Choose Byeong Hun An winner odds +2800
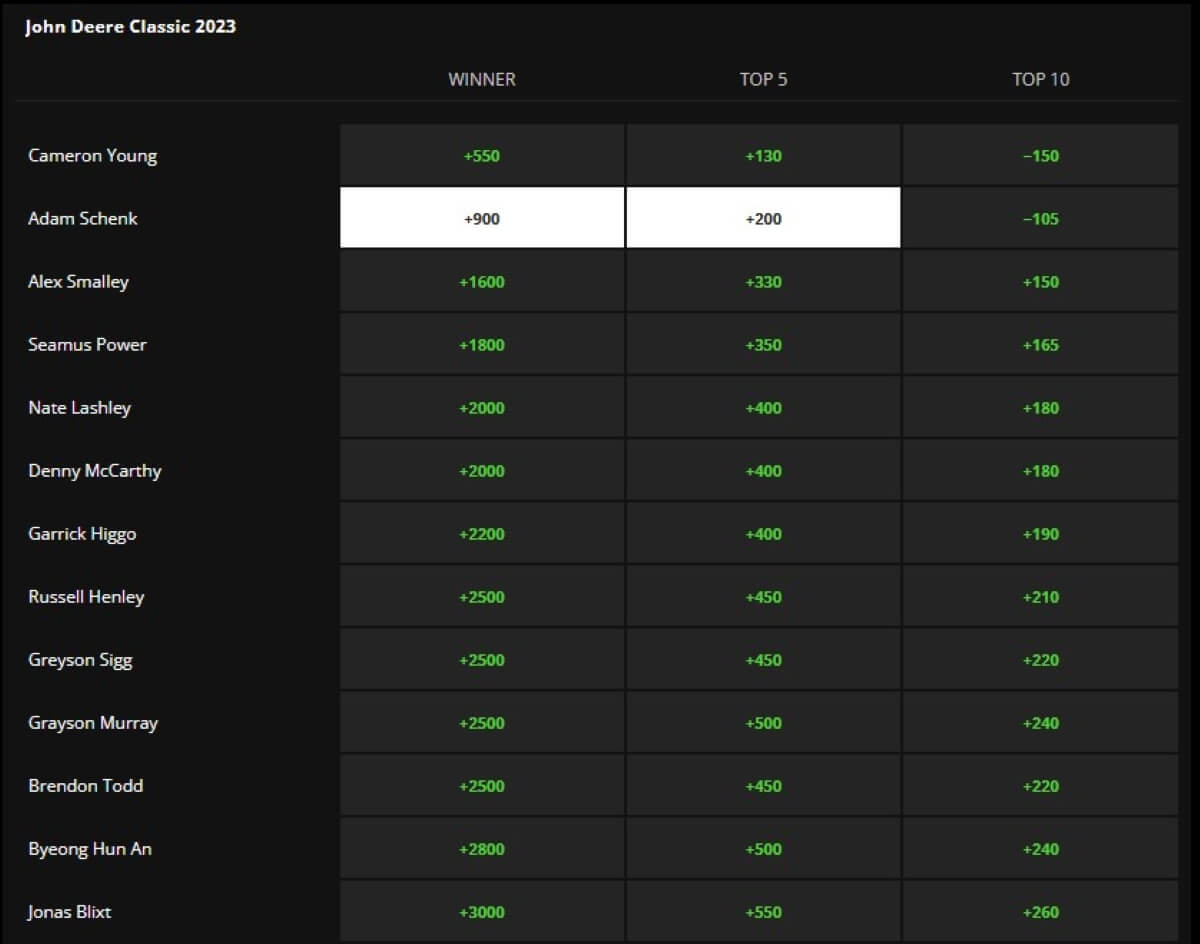Image resolution: width=1200 pixels, height=944 pixels. 482,848
